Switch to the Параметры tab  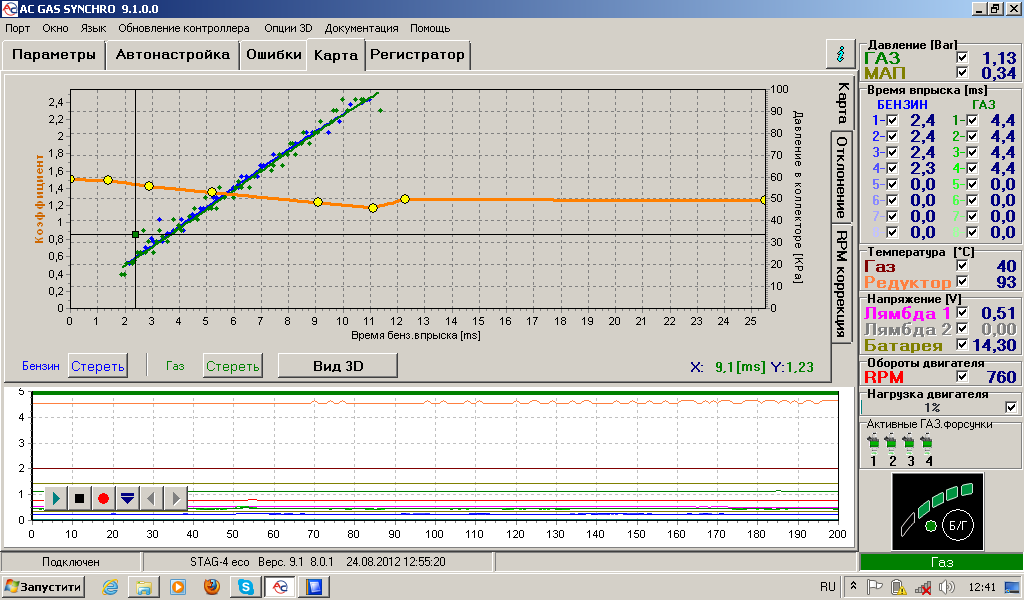pos(54,54)
